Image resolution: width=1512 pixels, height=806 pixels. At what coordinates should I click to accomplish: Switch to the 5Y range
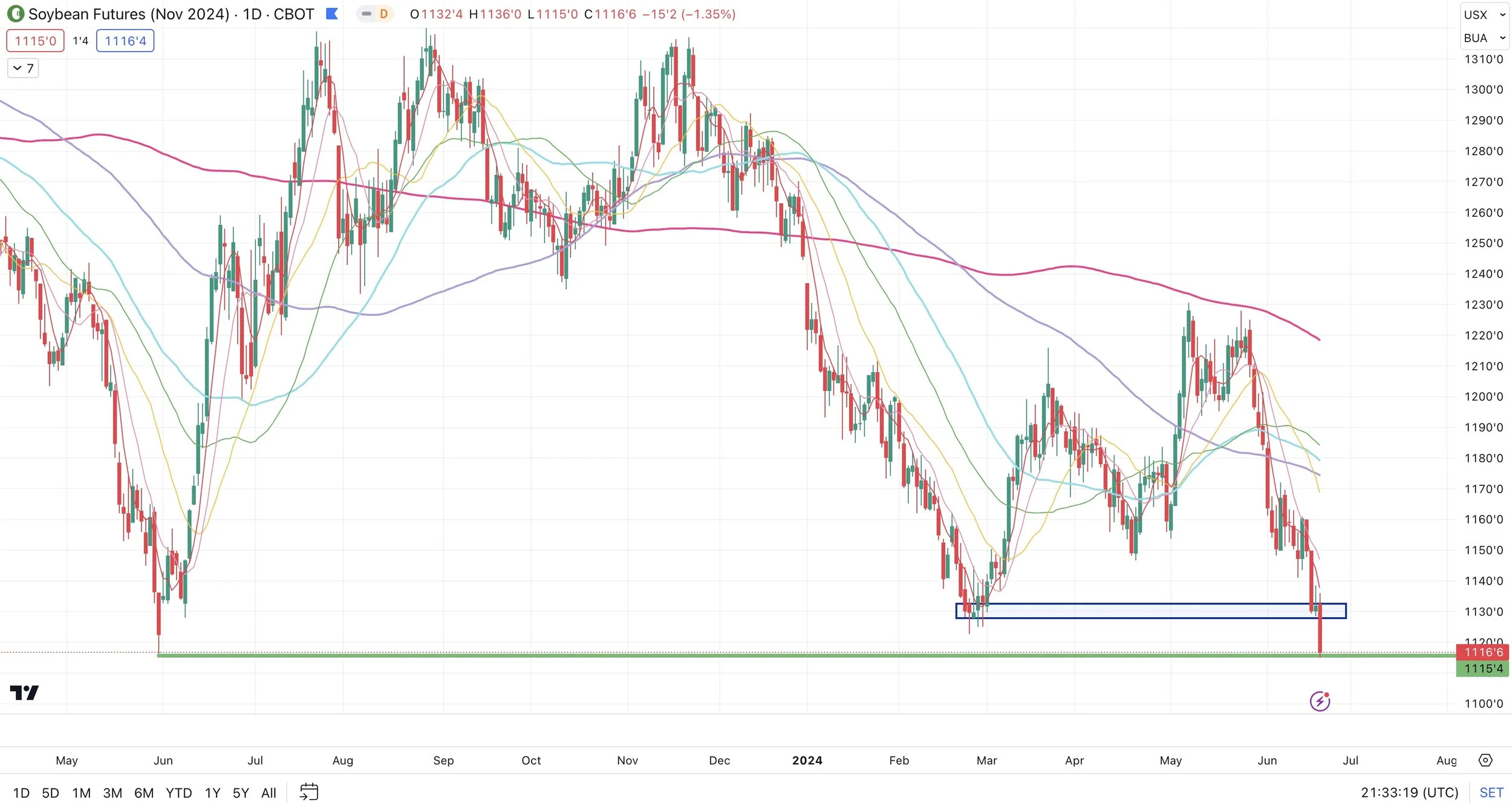(x=240, y=793)
